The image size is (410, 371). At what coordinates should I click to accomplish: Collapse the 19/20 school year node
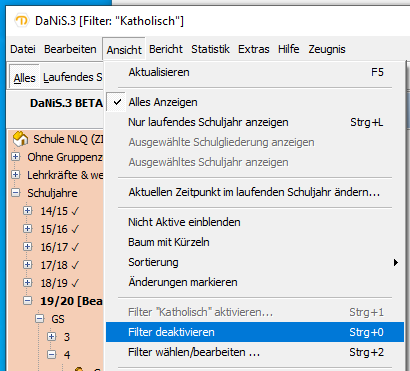(28, 301)
